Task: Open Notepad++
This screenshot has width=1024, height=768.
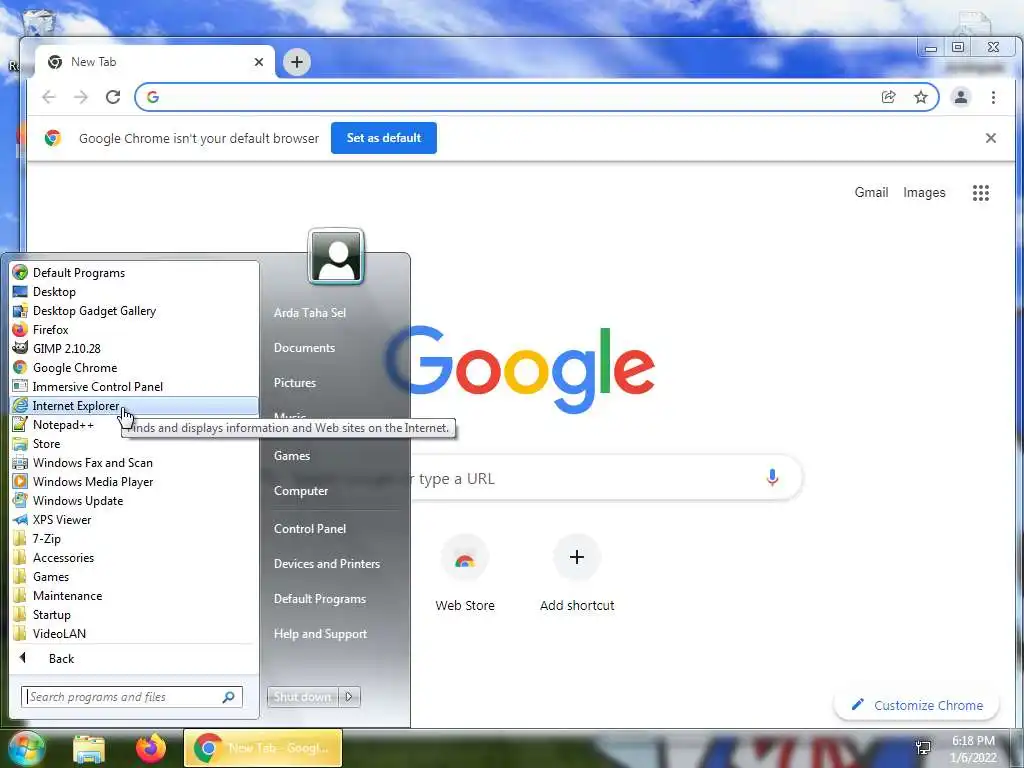Action: (x=63, y=424)
